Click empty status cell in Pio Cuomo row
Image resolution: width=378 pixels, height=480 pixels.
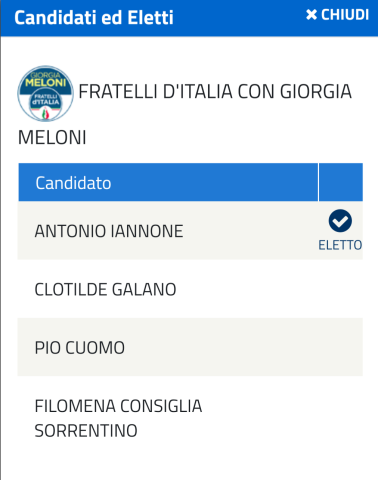341,347
